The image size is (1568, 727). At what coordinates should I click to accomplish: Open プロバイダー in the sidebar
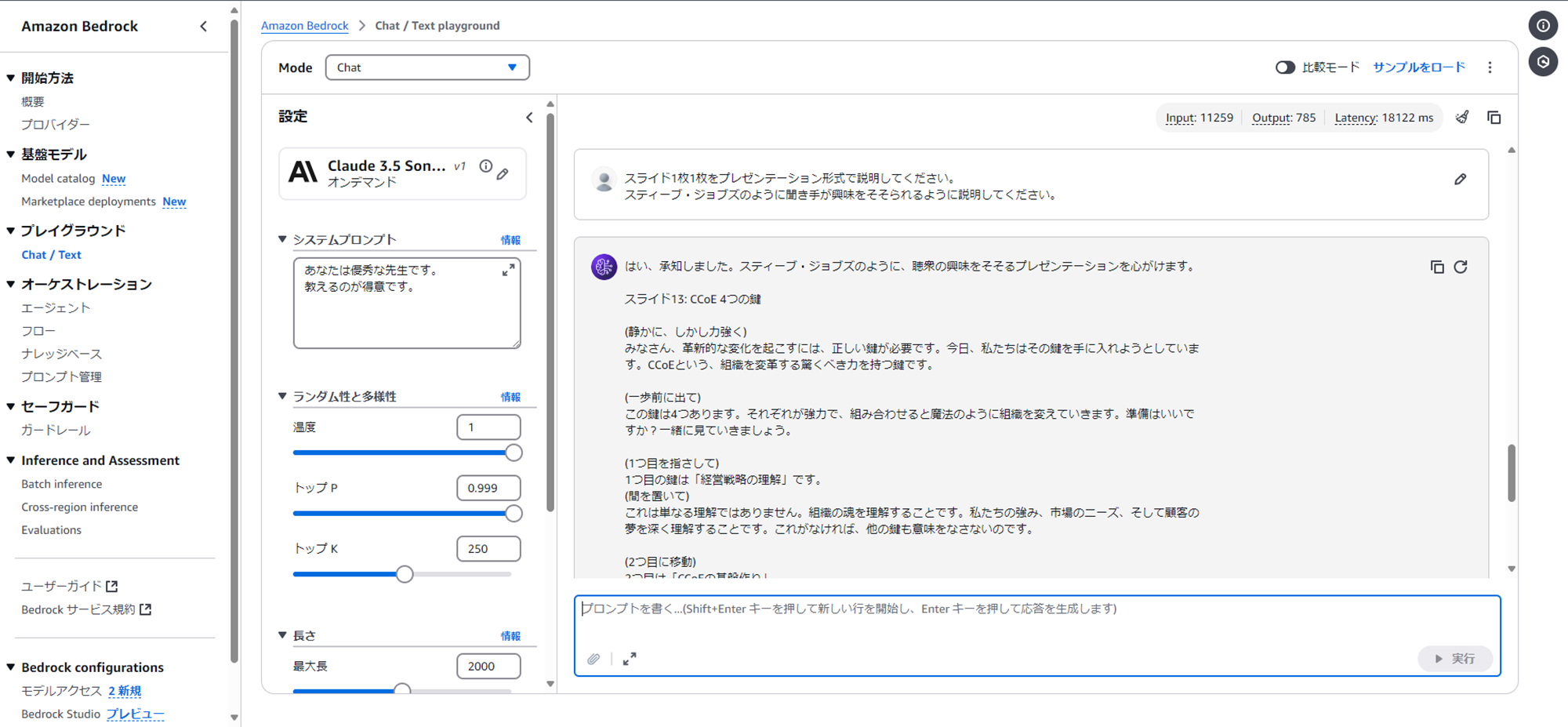(x=56, y=125)
